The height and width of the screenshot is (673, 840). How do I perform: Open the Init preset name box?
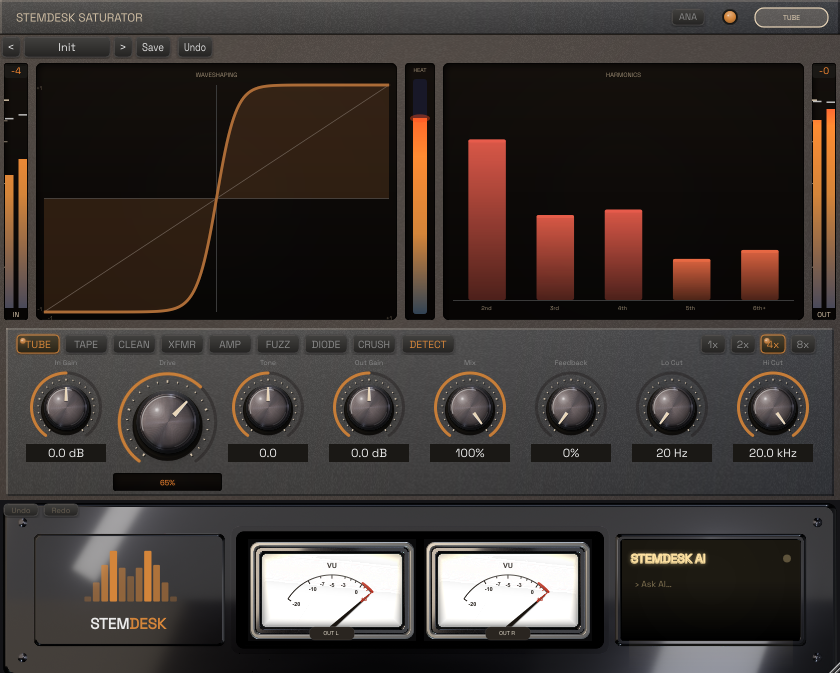(x=67, y=47)
